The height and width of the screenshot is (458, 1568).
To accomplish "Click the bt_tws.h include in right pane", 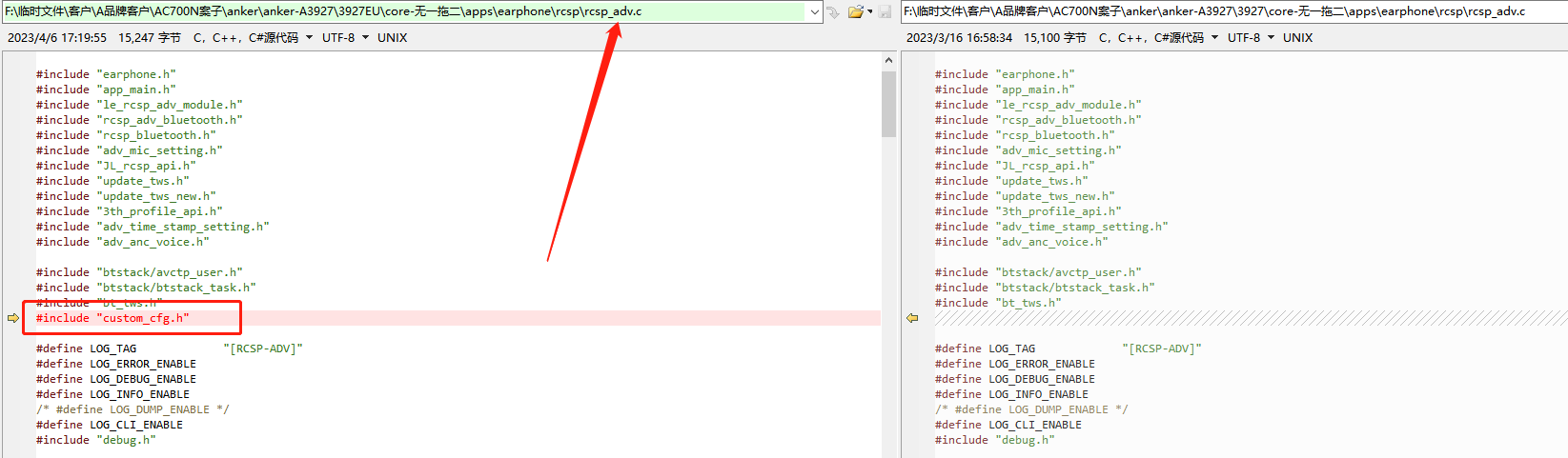I will point(998,303).
